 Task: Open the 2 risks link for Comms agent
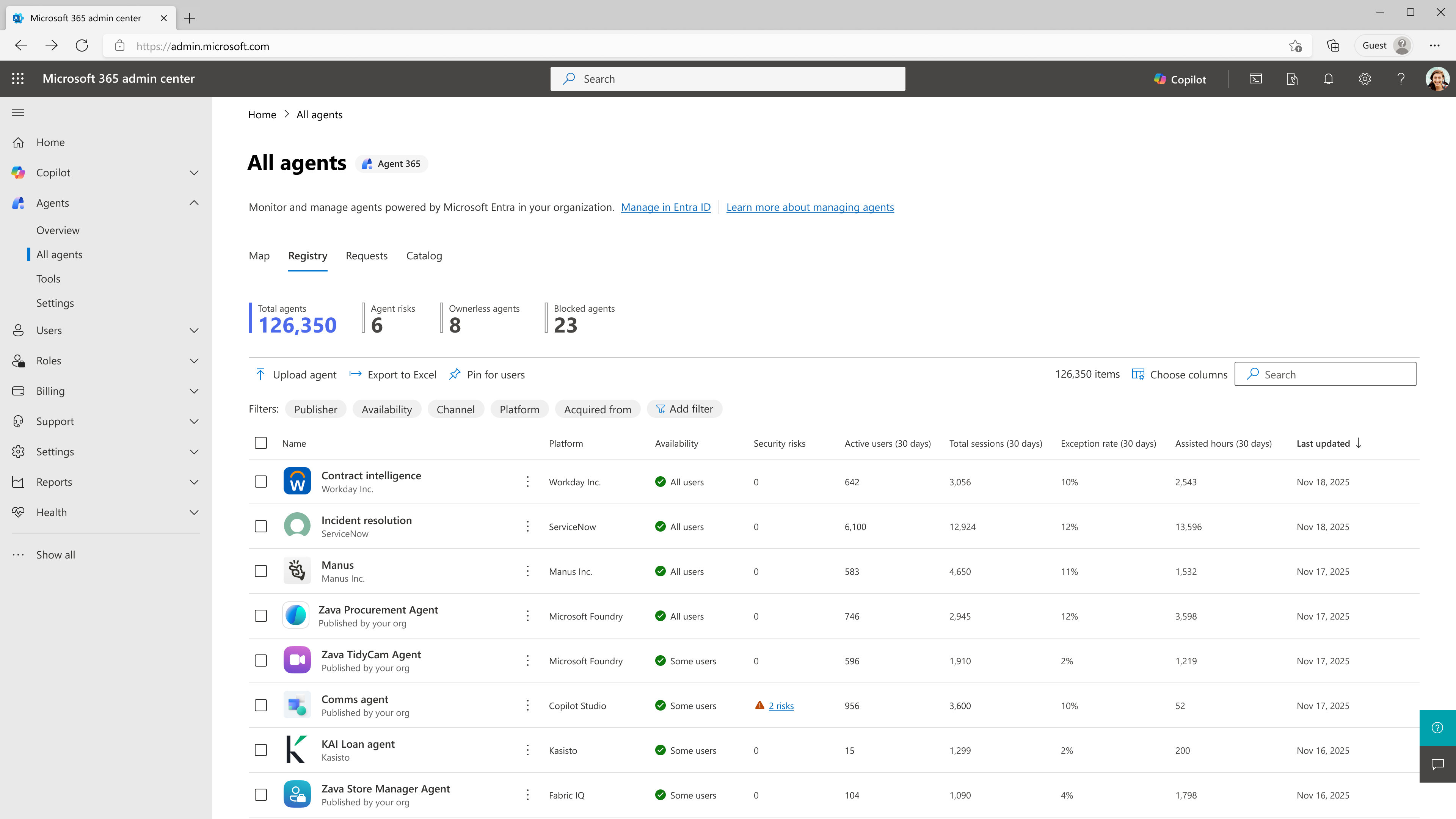tap(781, 705)
